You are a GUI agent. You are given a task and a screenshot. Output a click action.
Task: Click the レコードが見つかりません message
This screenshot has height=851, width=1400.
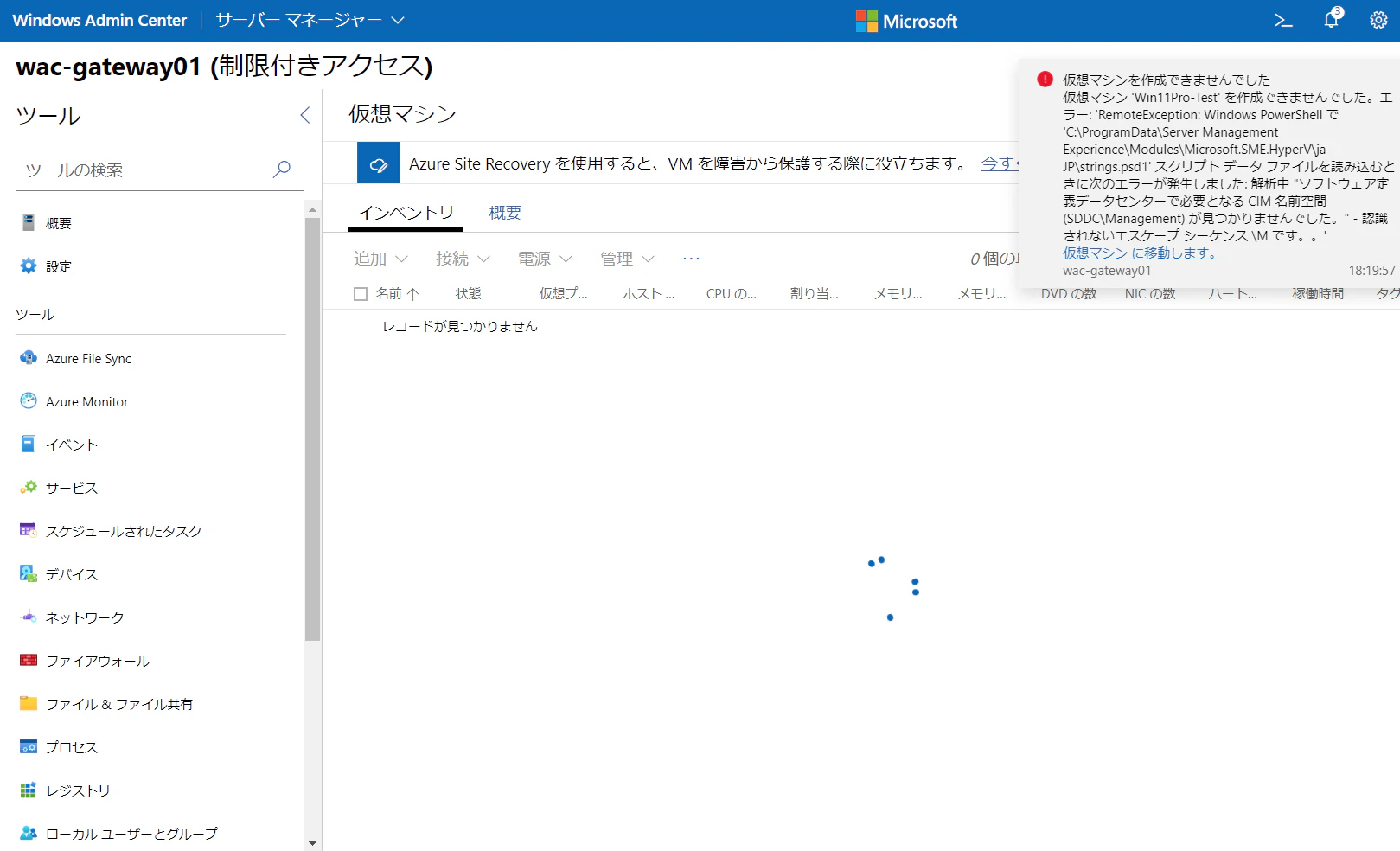click(x=460, y=326)
